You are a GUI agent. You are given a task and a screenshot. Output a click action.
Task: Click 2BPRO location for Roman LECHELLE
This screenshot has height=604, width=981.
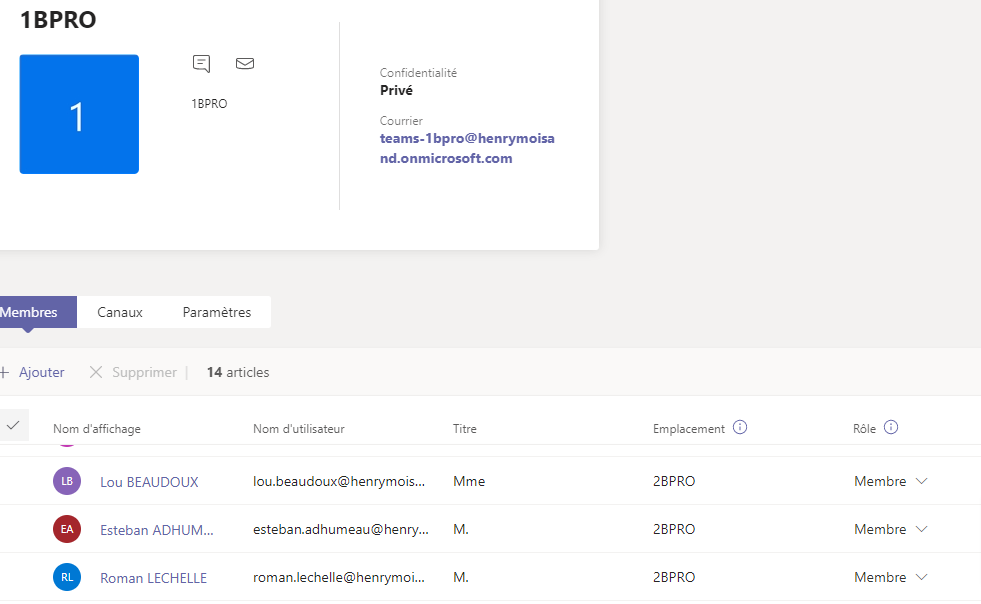(x=674, y=578)
